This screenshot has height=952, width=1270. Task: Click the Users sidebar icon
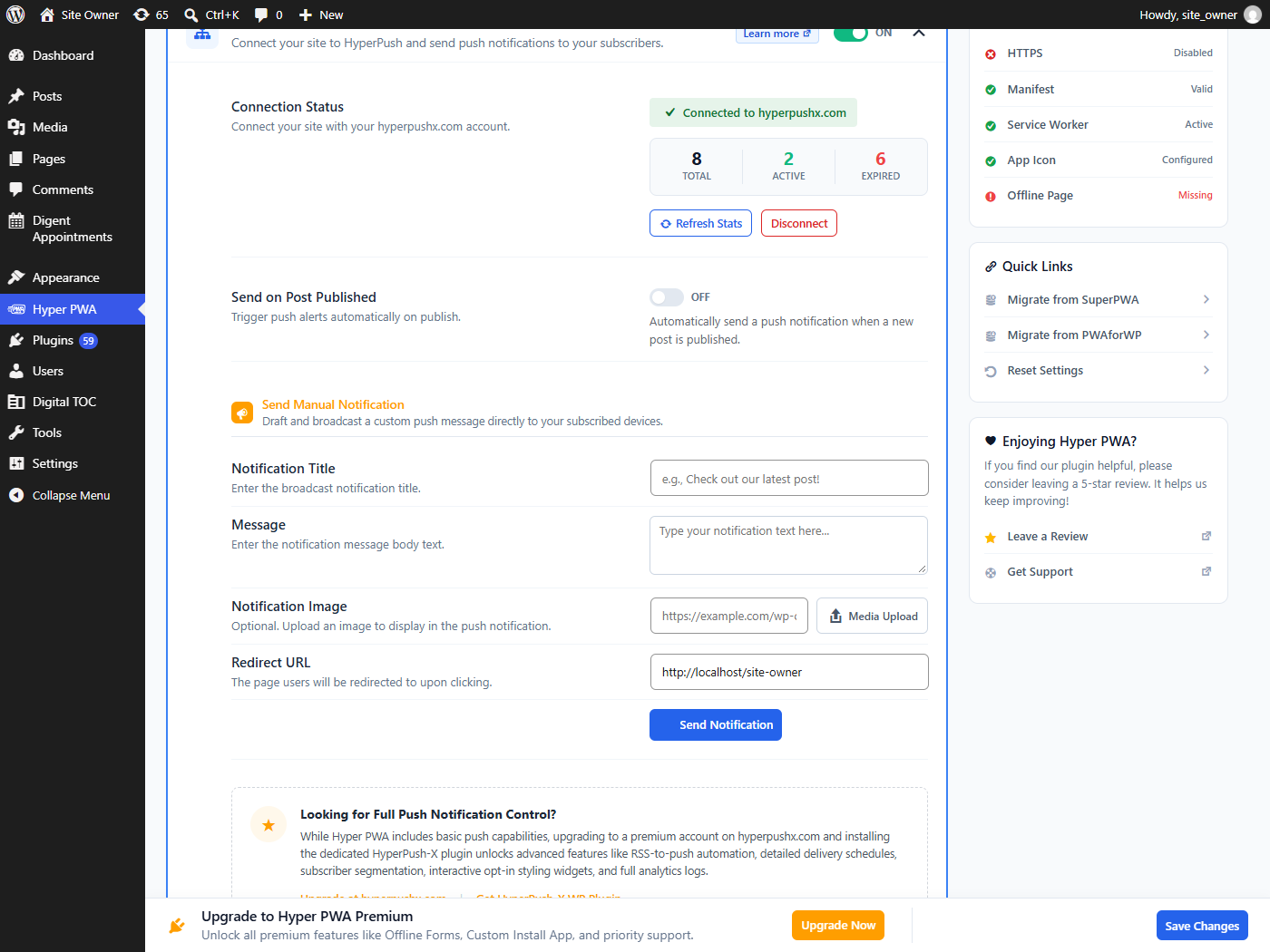click(16, 371)
